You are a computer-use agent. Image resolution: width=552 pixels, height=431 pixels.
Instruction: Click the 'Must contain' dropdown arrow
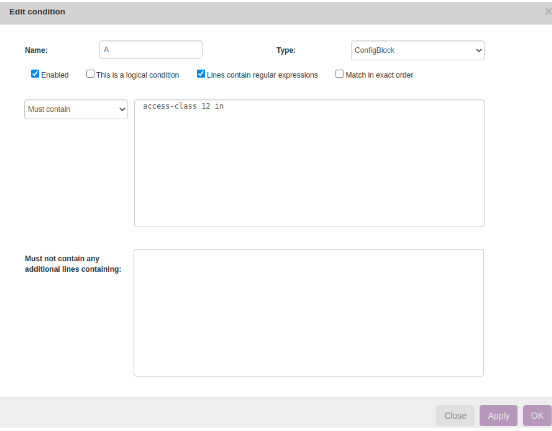(x=122, y=110)
